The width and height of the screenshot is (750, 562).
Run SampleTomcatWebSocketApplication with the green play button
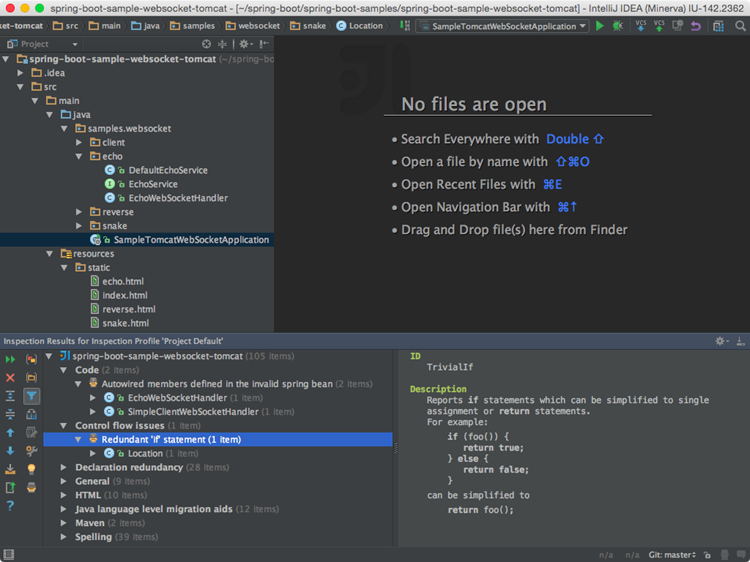599,26
